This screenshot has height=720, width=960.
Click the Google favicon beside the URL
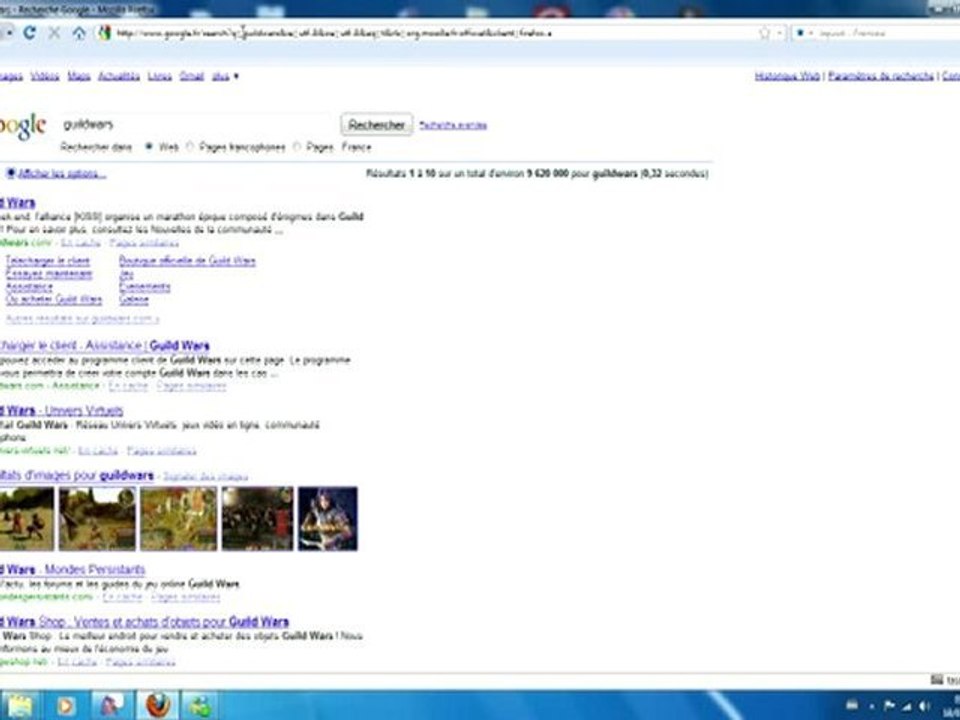[105, 33]
